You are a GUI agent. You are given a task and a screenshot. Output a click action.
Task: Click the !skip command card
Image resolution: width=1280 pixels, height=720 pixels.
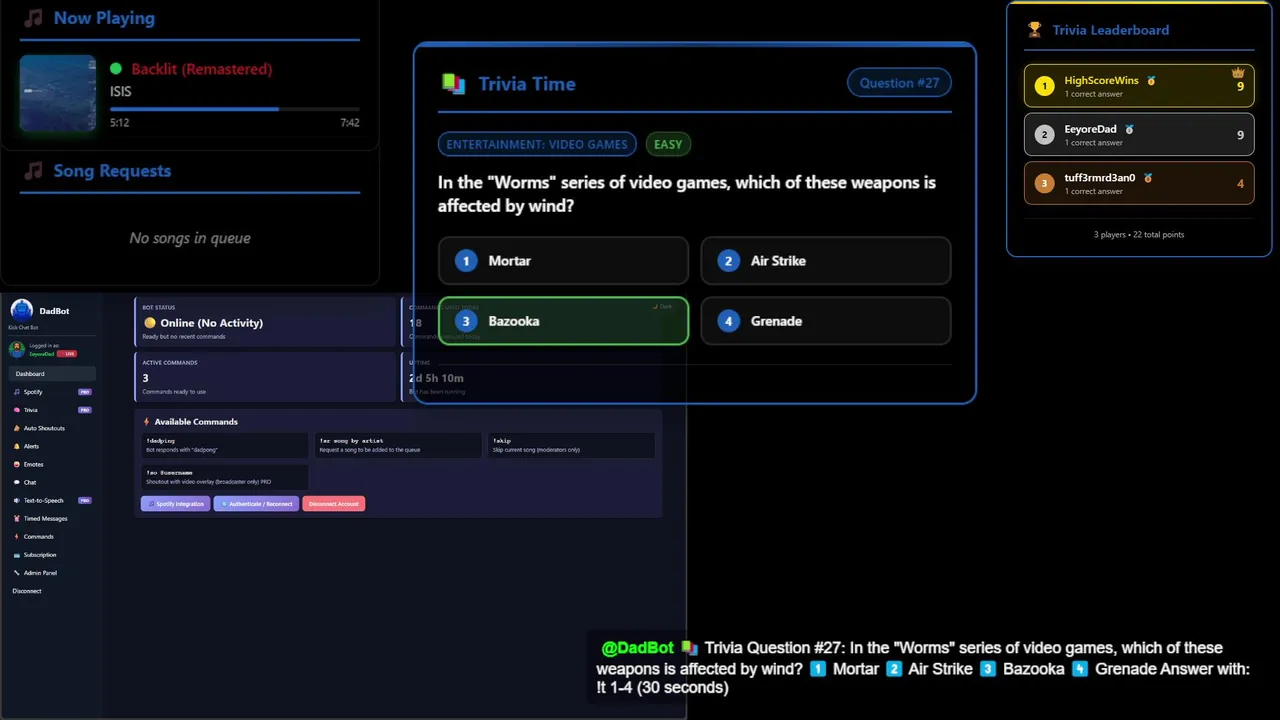(571, 445)
